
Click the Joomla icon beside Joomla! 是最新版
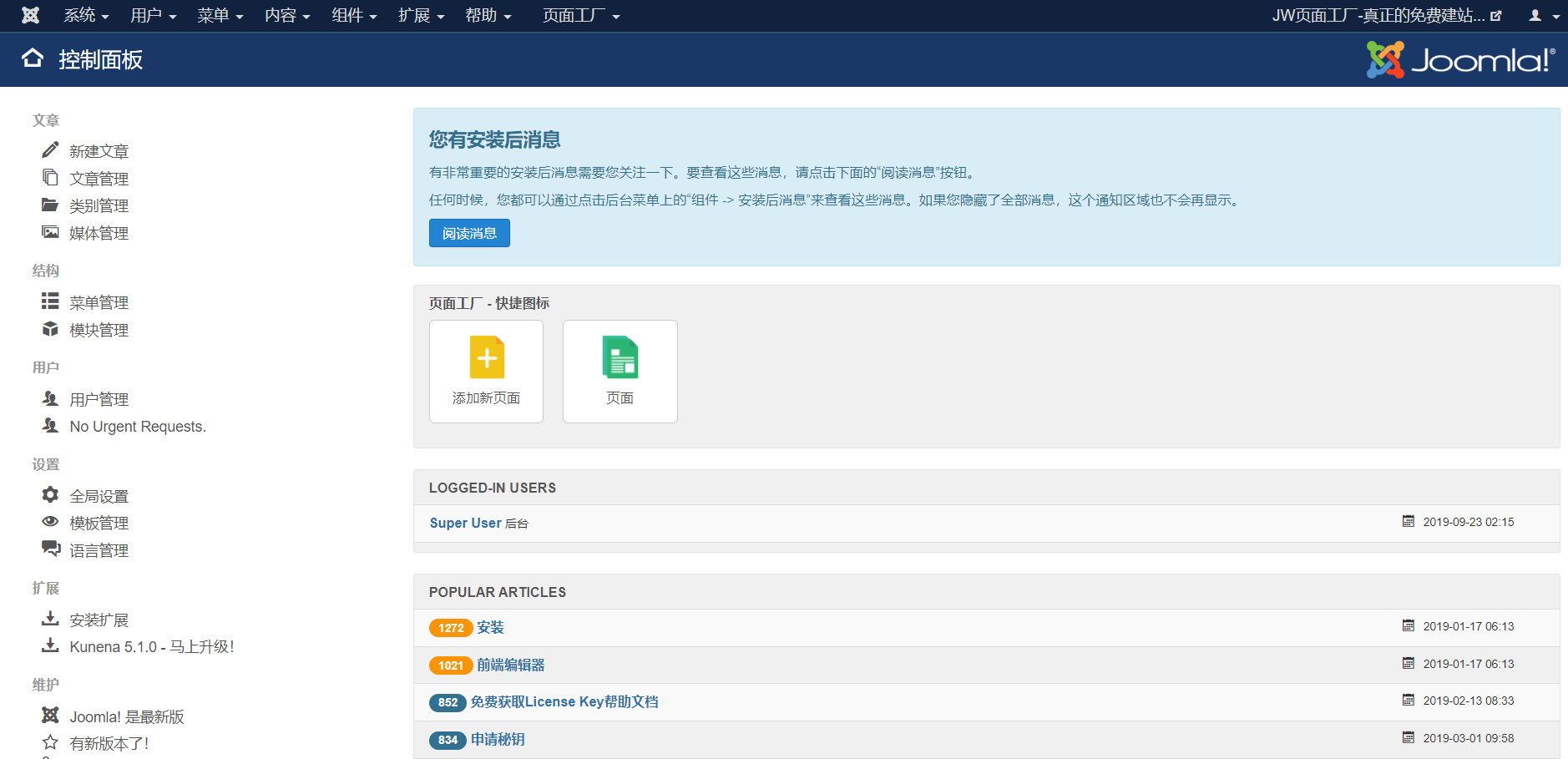pos(50,716)
